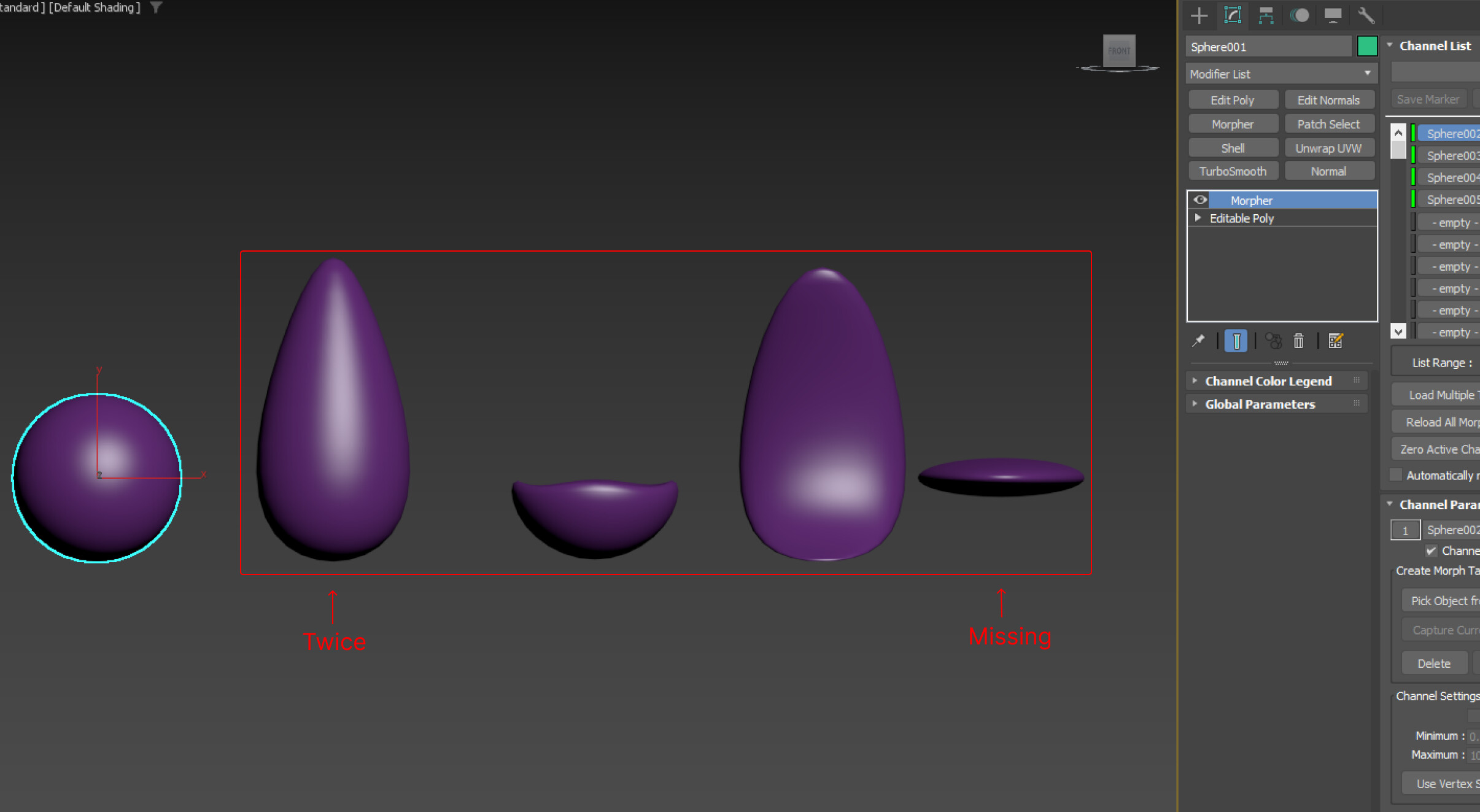This screenshot has height=812, width=1480.
Task: Switch to the Hierarchy panel icon
Action: [x=1266, y=15]
